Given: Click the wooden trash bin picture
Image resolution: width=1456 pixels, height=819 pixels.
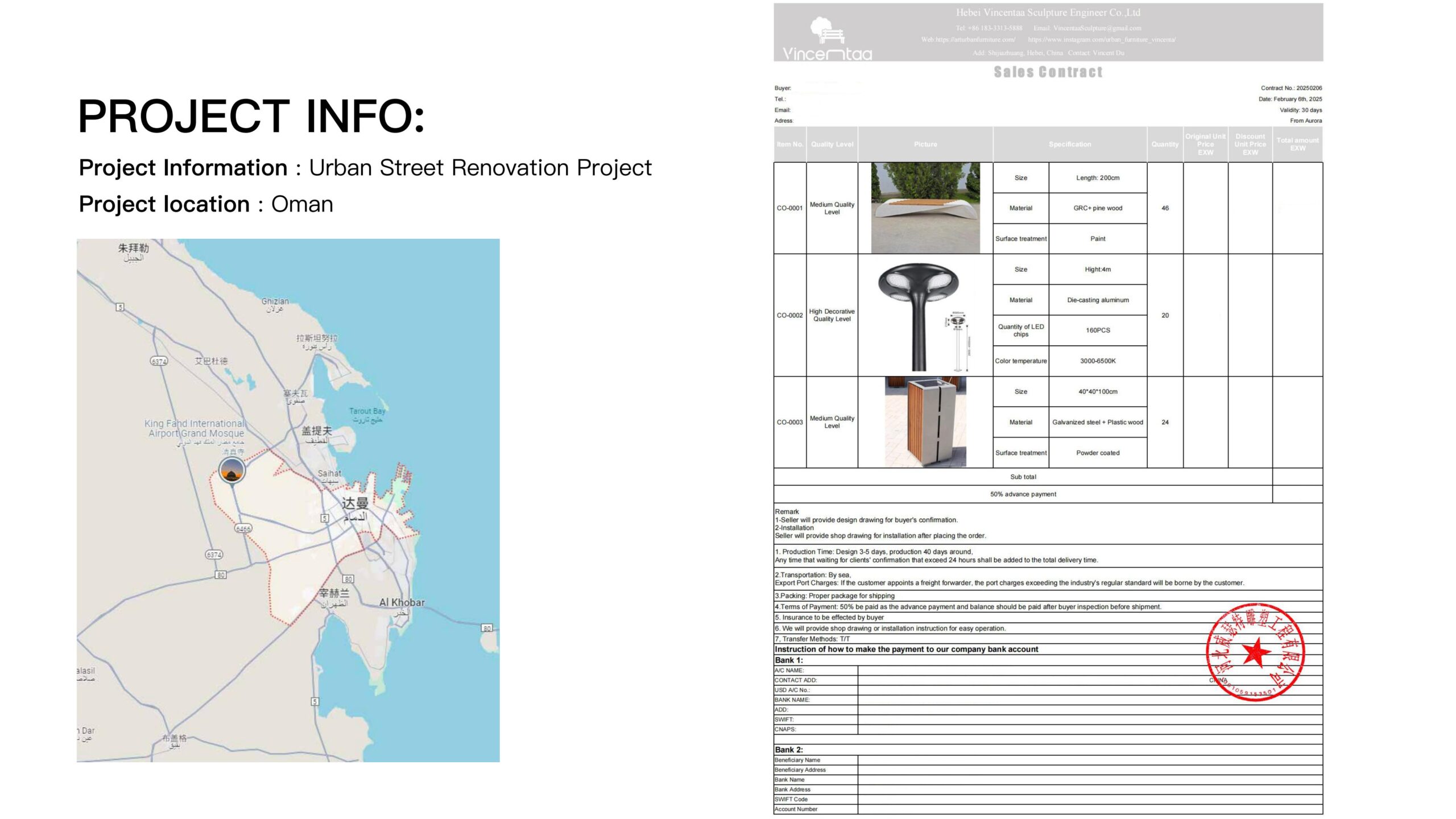Looking at the screenshot, I should (925, 422).
